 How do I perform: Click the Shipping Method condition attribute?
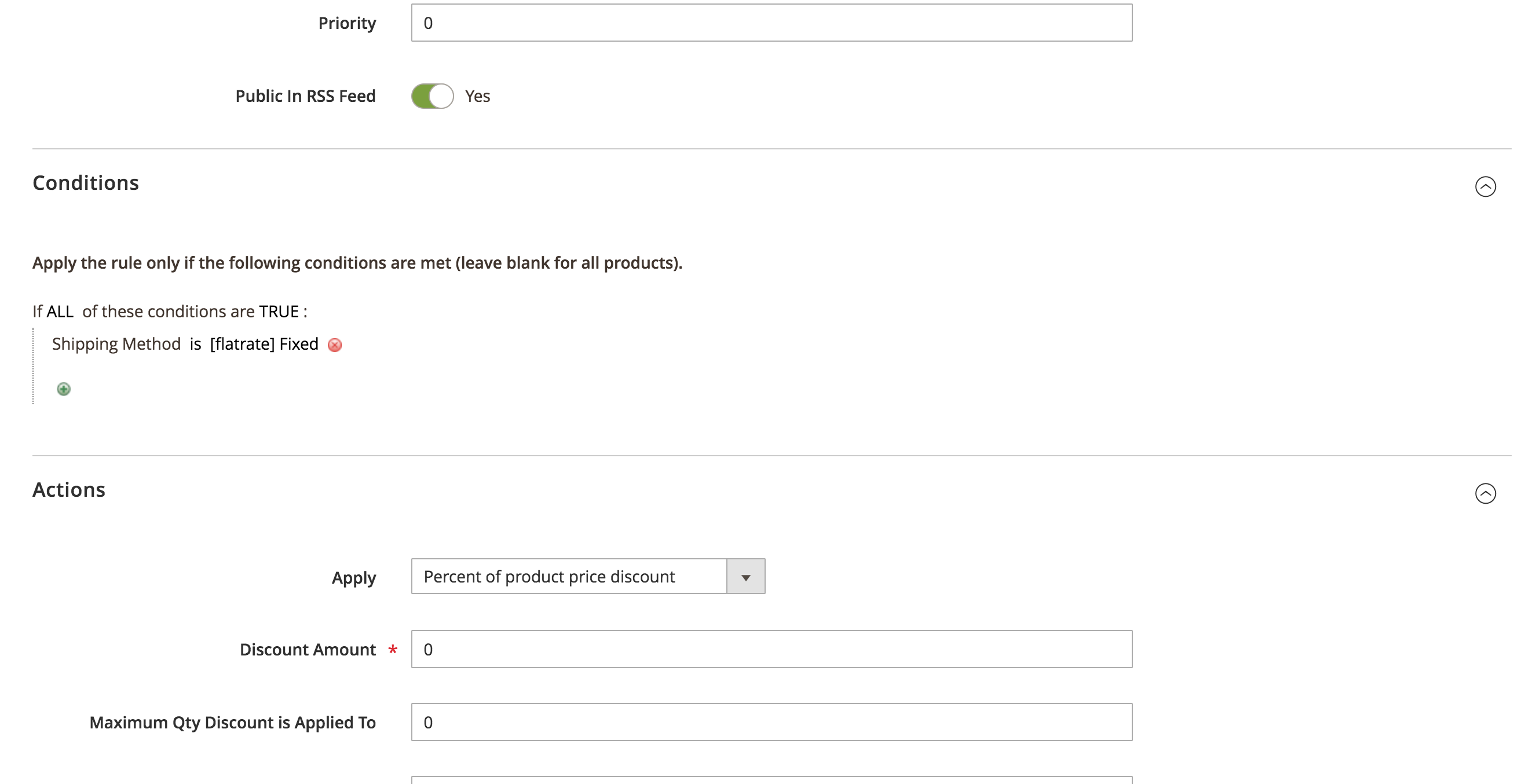[x=116, y=344]
